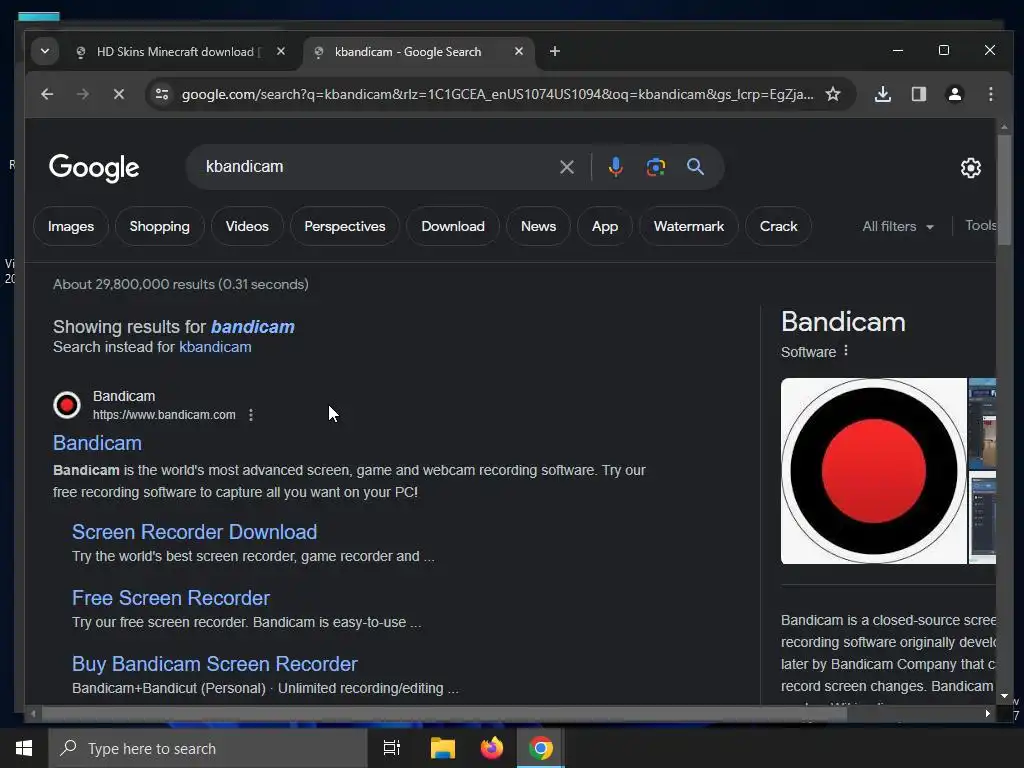Image resolution: width=1024 pixels, height=768 pixels.
Task: Open Chrome downloads icon
Action: click(882, 94)
